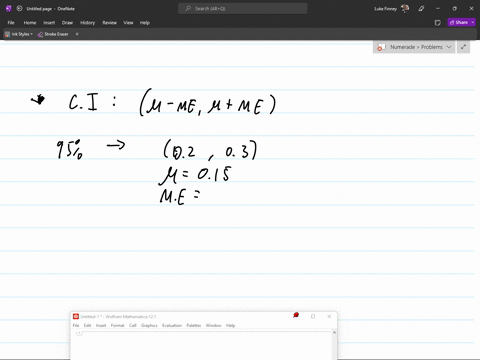Switch to the Home tab
480x360 pixels.
30,23
